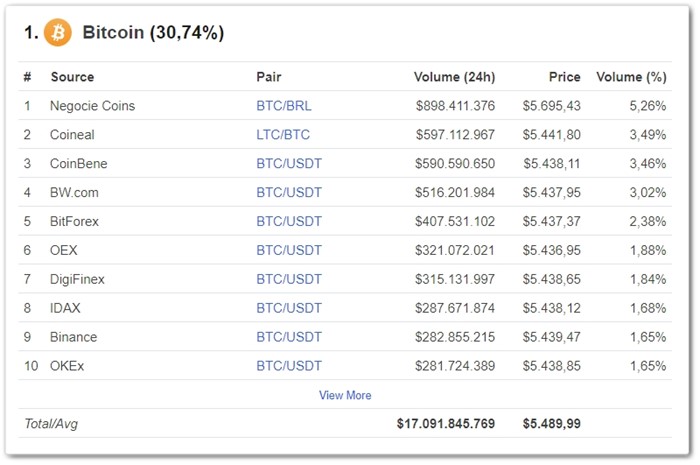This screenshot has width=700, height=465.
Task: Click CoinBene's BTC/USDT pair link
Action: (289, 164)
